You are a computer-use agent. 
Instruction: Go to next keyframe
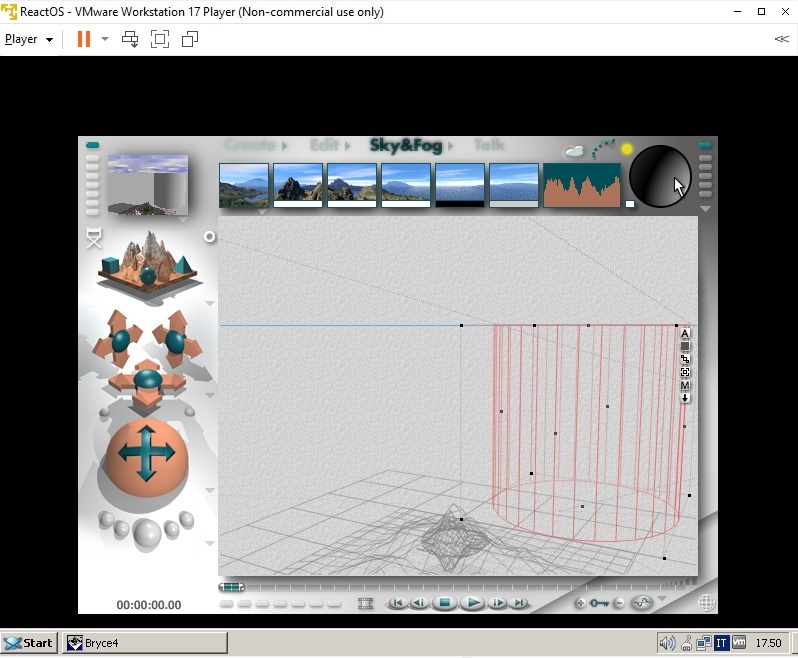tap(498, 603)
